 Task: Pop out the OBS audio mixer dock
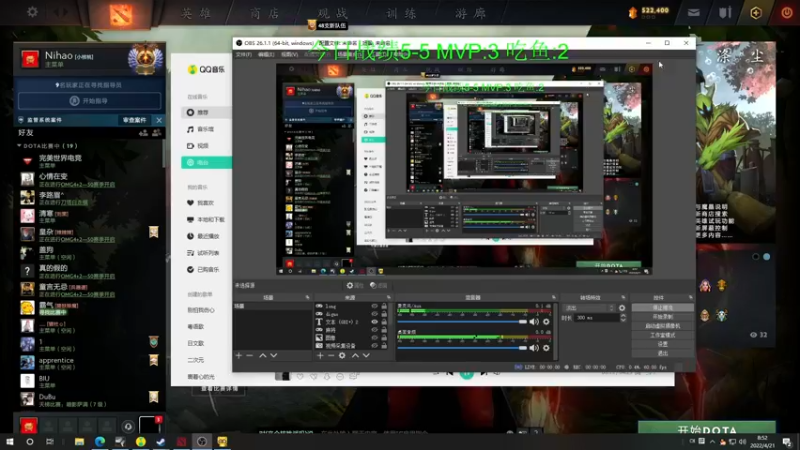point(554,297)
